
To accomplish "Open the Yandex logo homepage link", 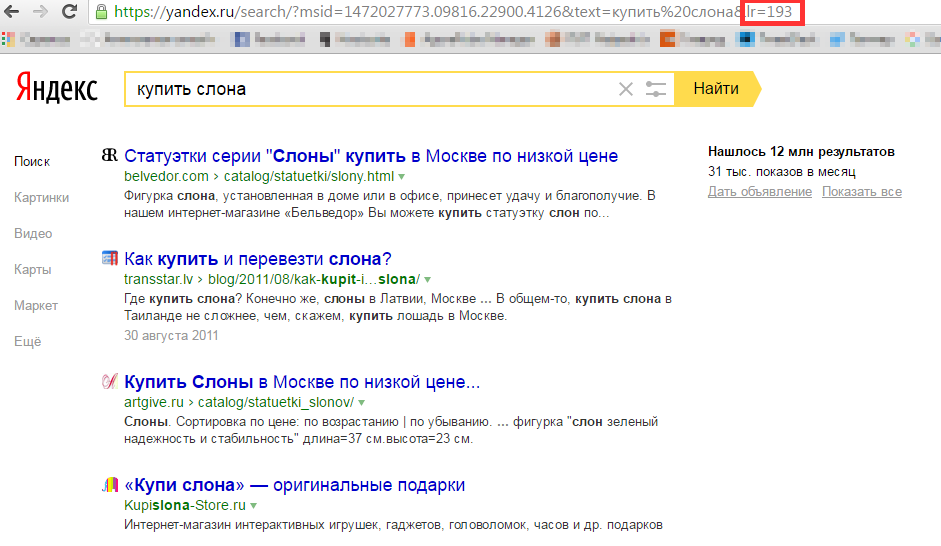I will (56, 88).
